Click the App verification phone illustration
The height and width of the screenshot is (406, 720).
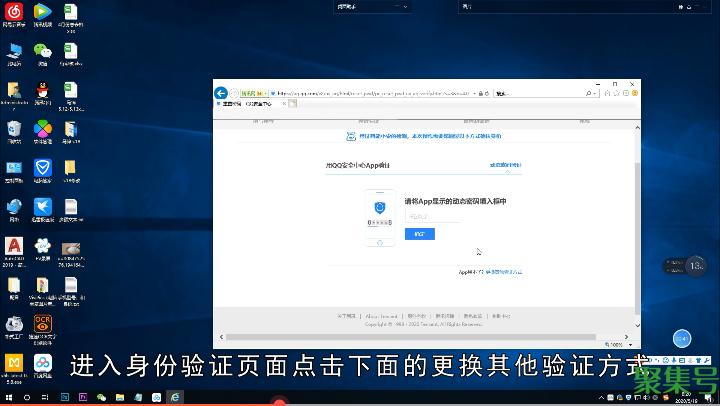(x=379, y=216)
